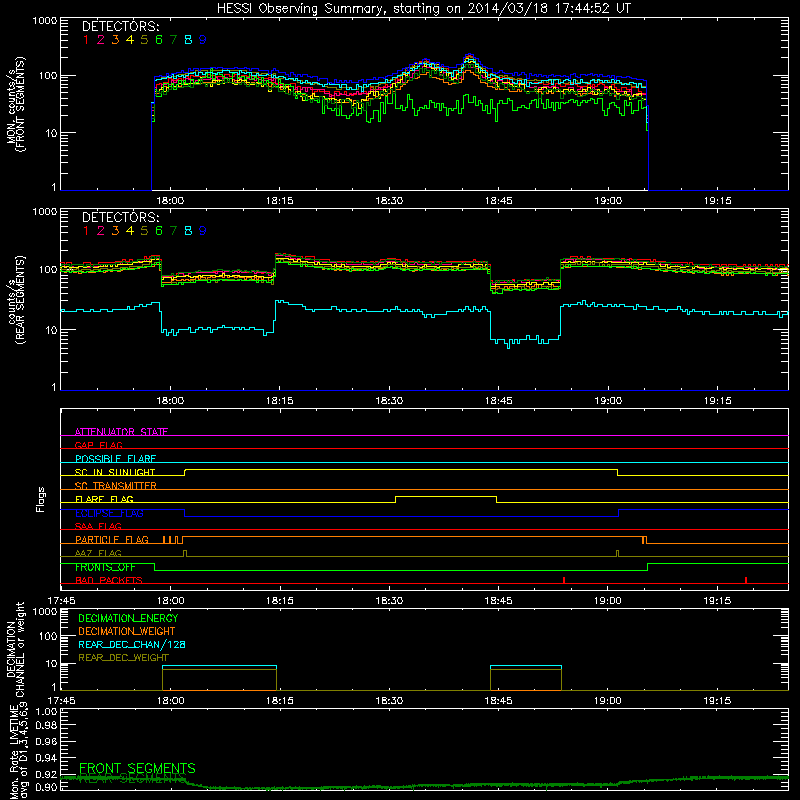Image resolution: width=800 pixels, height=800 pixels.
Task: Select red detector 1 in front segments legend
Action: (86, 40)
